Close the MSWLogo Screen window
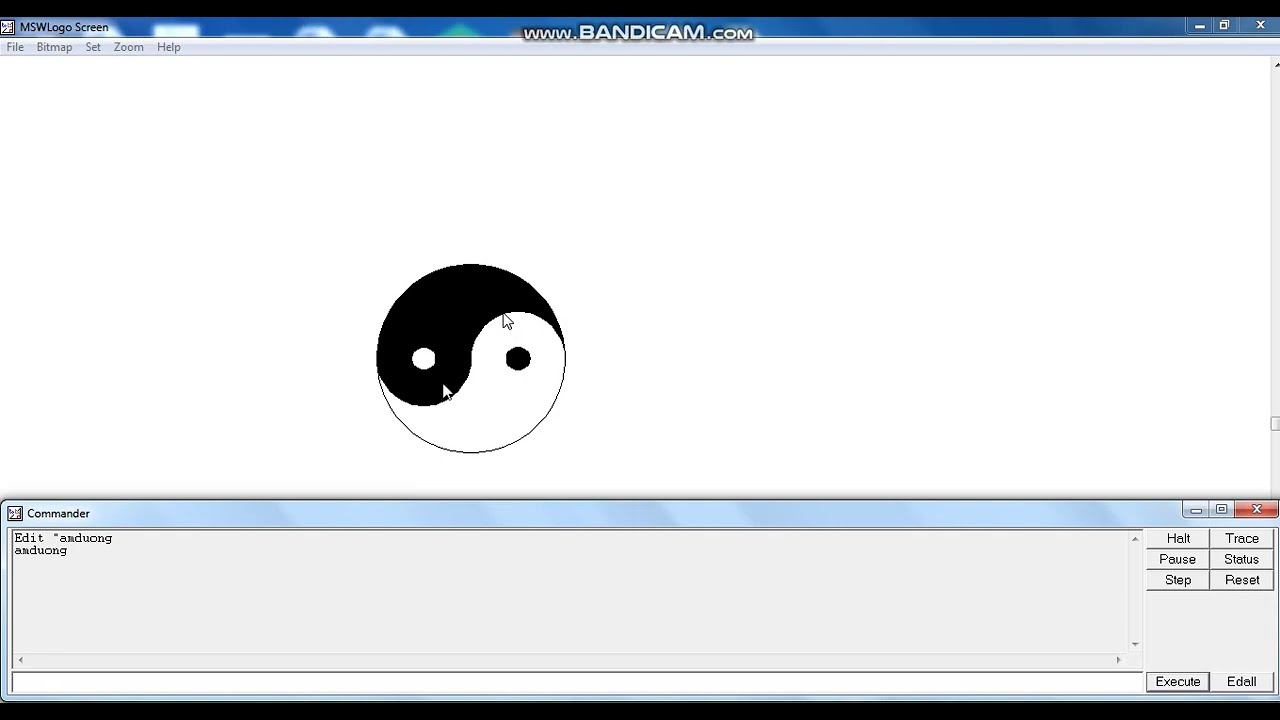This screenshot has height=720, width=1280. tap(1260, 26)
